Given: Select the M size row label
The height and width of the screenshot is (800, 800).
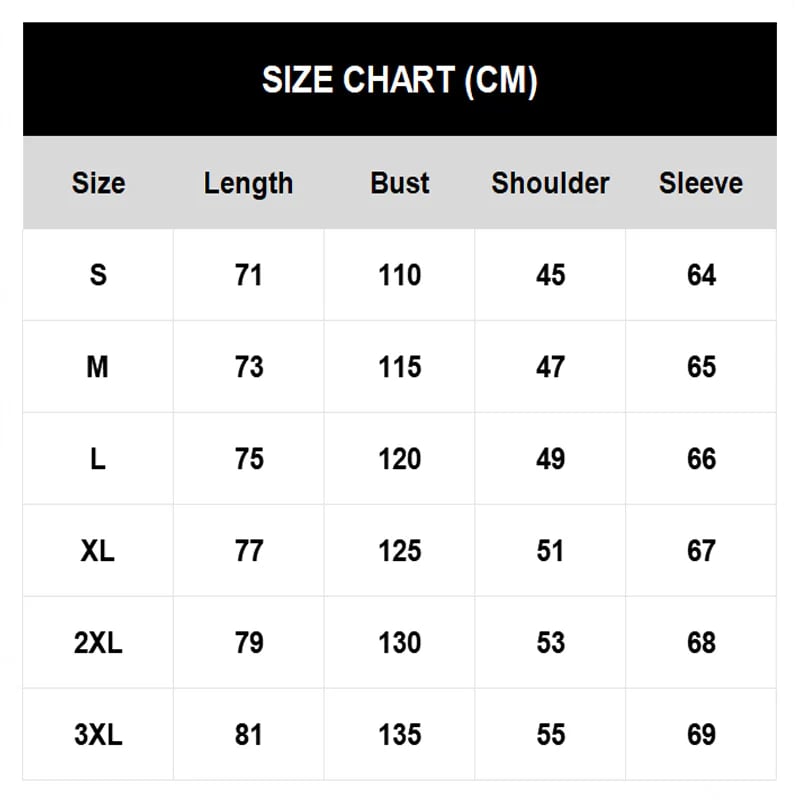Looking at the screenshot, I should (98, 367).
